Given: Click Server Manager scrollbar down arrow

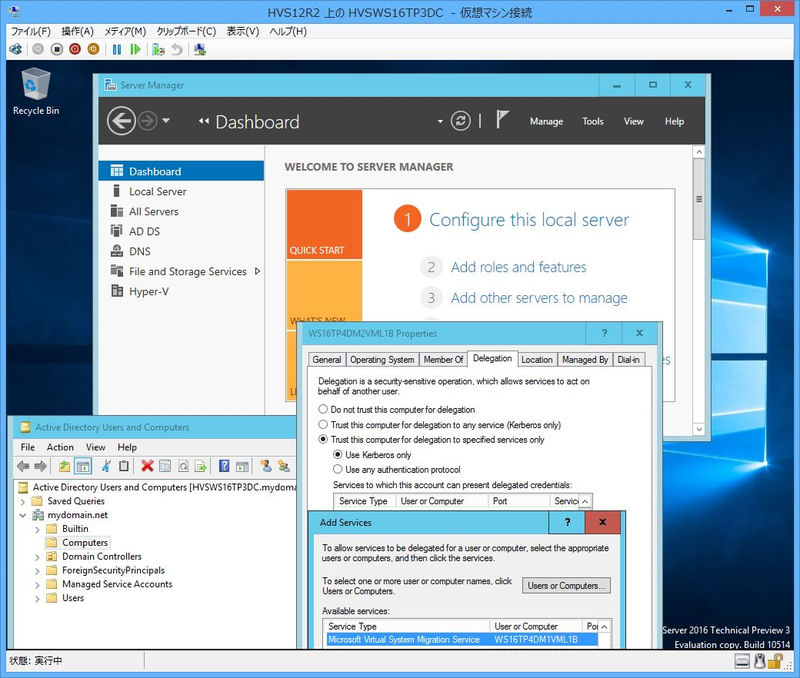Looking at the screenshot, I should (699, 429).
